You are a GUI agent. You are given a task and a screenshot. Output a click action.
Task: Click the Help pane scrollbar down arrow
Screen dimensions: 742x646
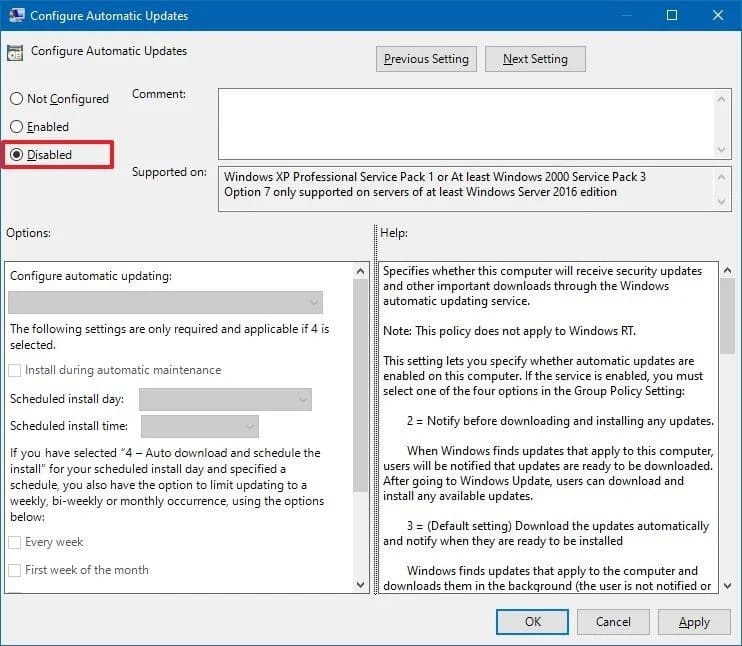click(727, 584)
